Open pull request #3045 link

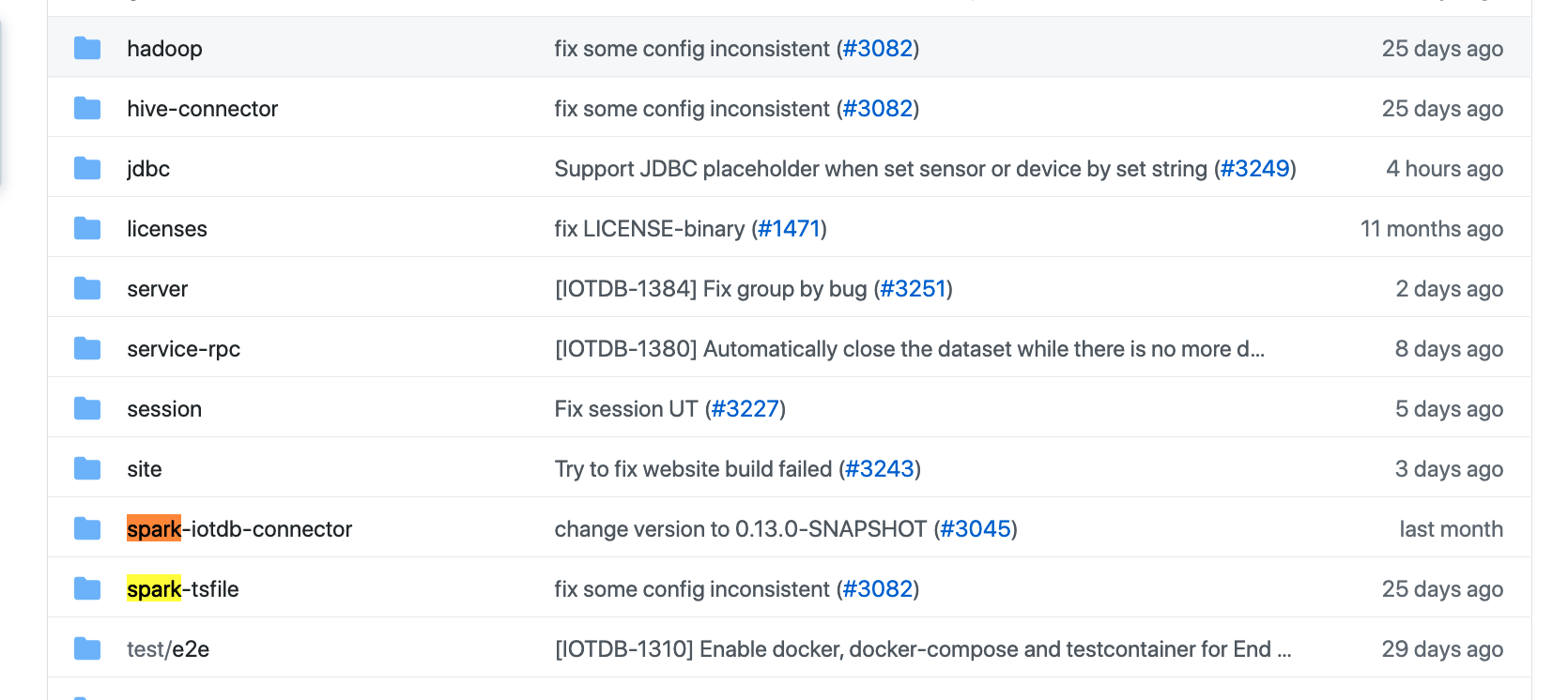pos(976,529)
